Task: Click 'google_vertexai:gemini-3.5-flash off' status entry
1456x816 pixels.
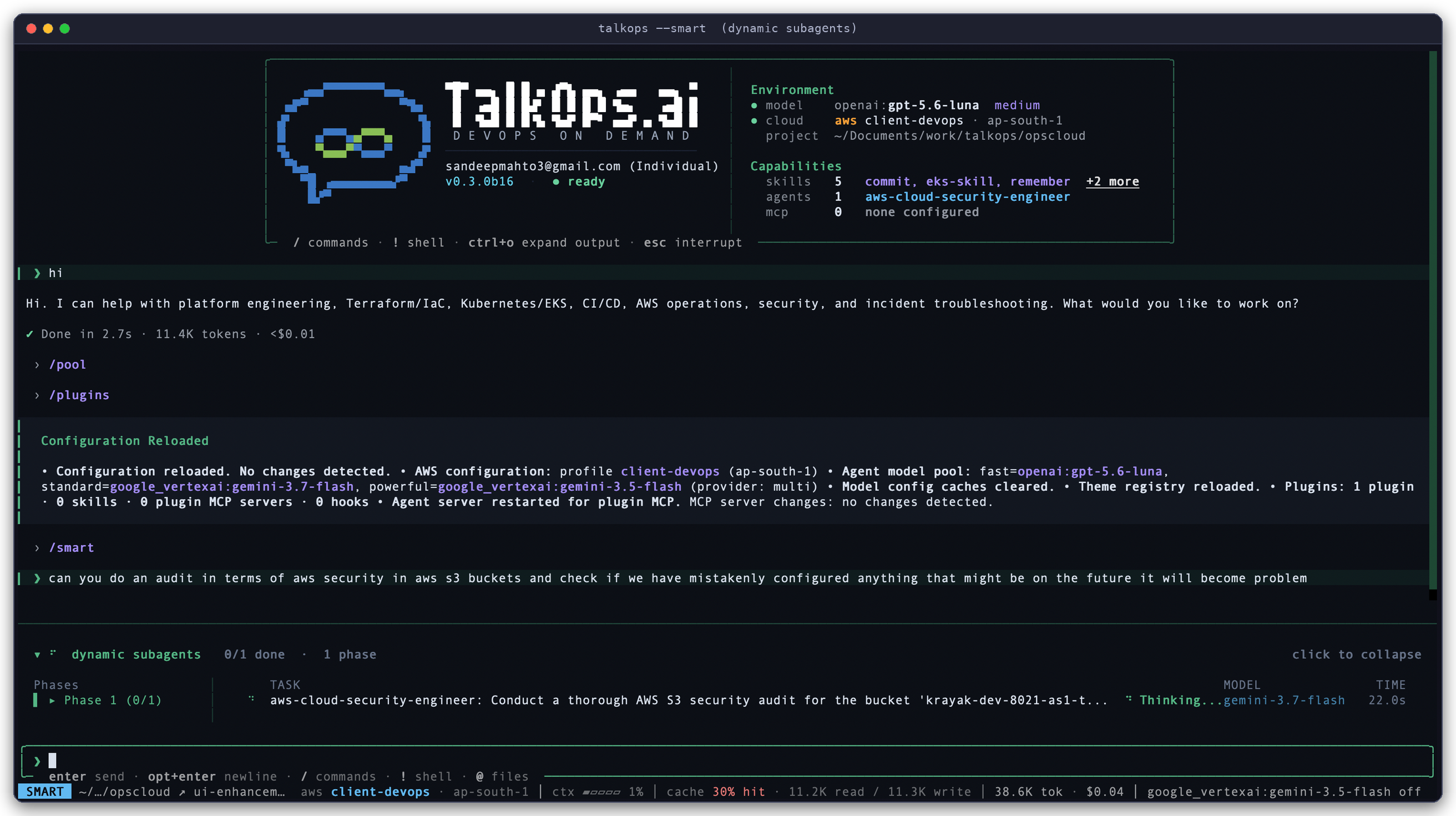Action: click(x=1283, y=792)
